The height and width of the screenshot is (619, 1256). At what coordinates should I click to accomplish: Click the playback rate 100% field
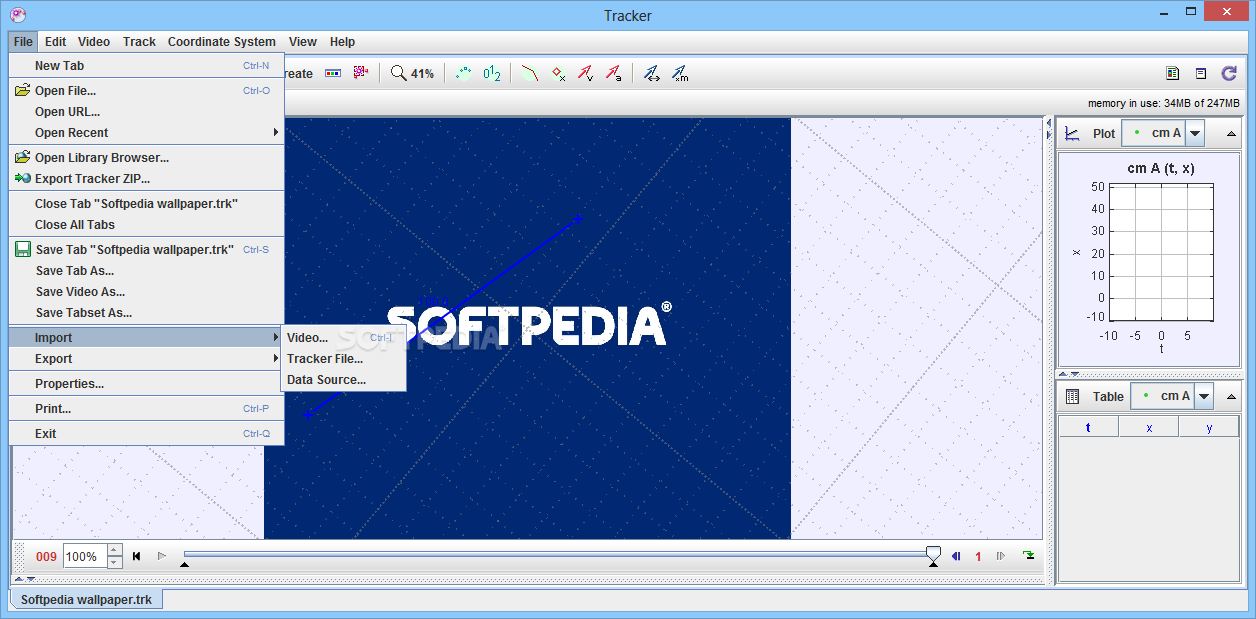point(85,556)
